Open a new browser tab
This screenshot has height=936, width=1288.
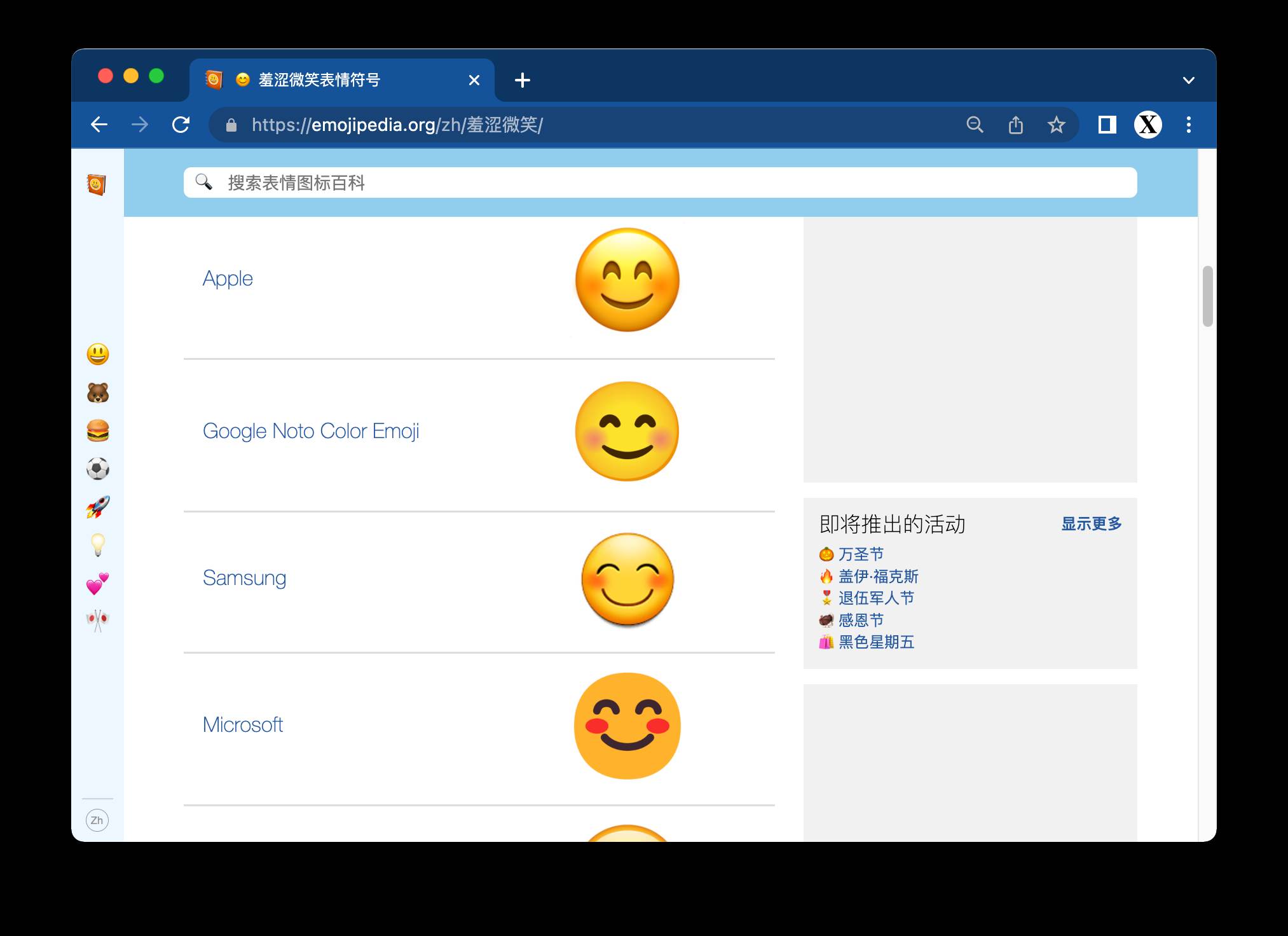click(522, 80)
